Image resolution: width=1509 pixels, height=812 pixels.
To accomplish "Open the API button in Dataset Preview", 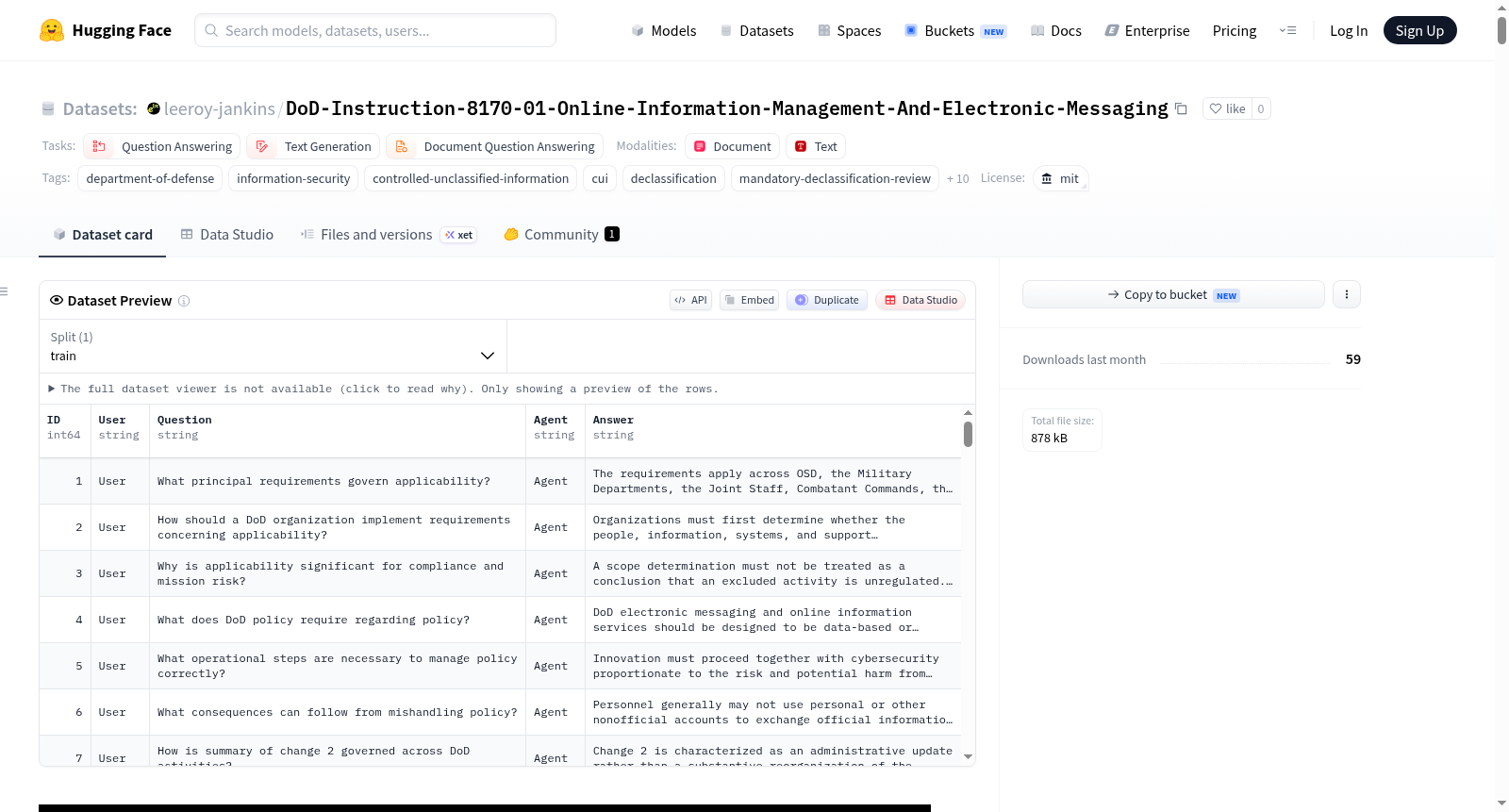I will click(x=690, y=300).
